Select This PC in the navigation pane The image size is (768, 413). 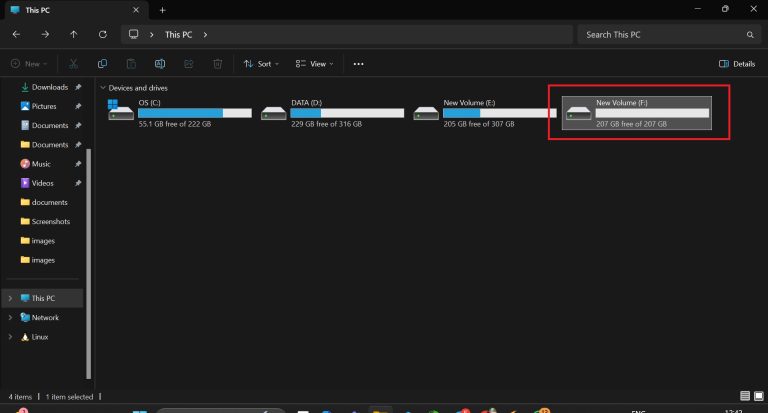[x=43, y=298]
